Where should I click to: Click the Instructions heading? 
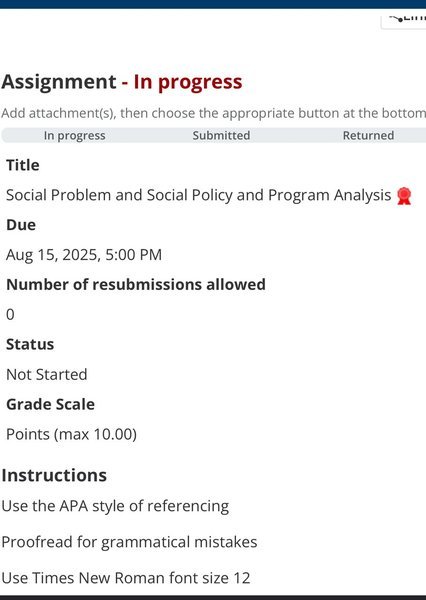pos(54,475)
